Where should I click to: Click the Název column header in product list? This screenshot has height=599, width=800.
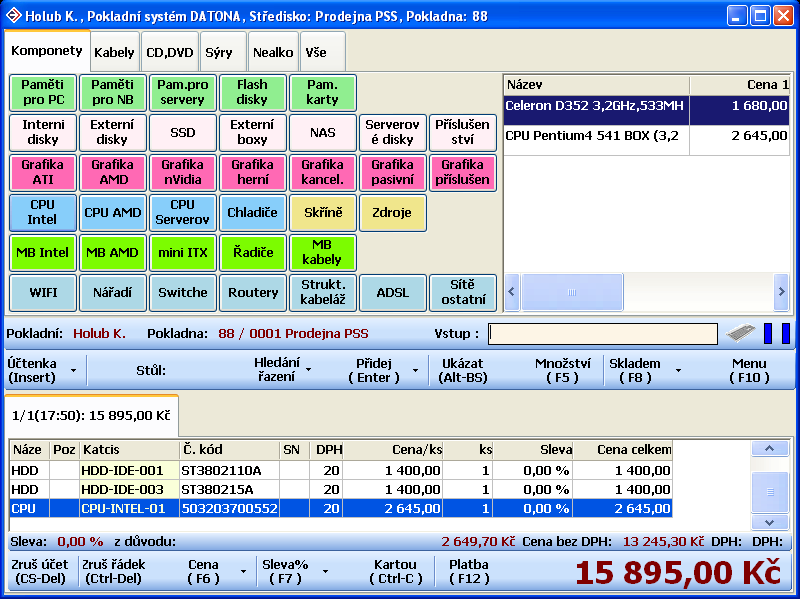click(596, 85)
